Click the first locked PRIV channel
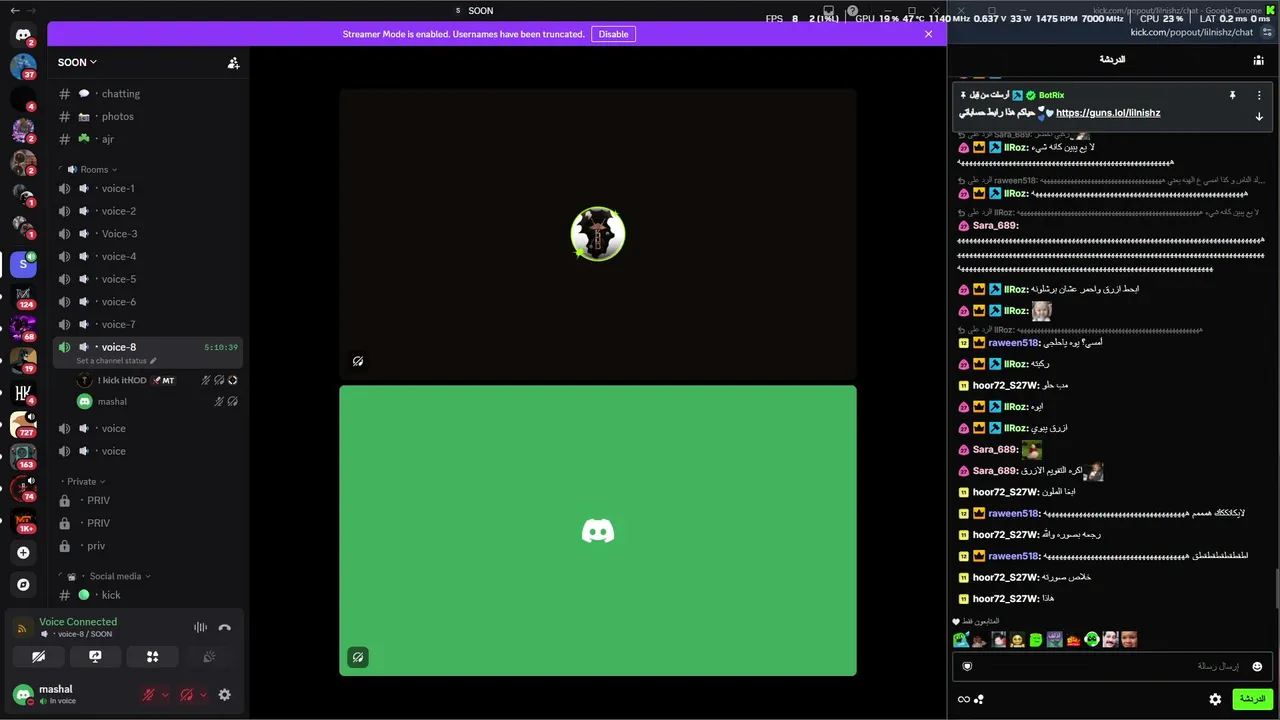 148,501
